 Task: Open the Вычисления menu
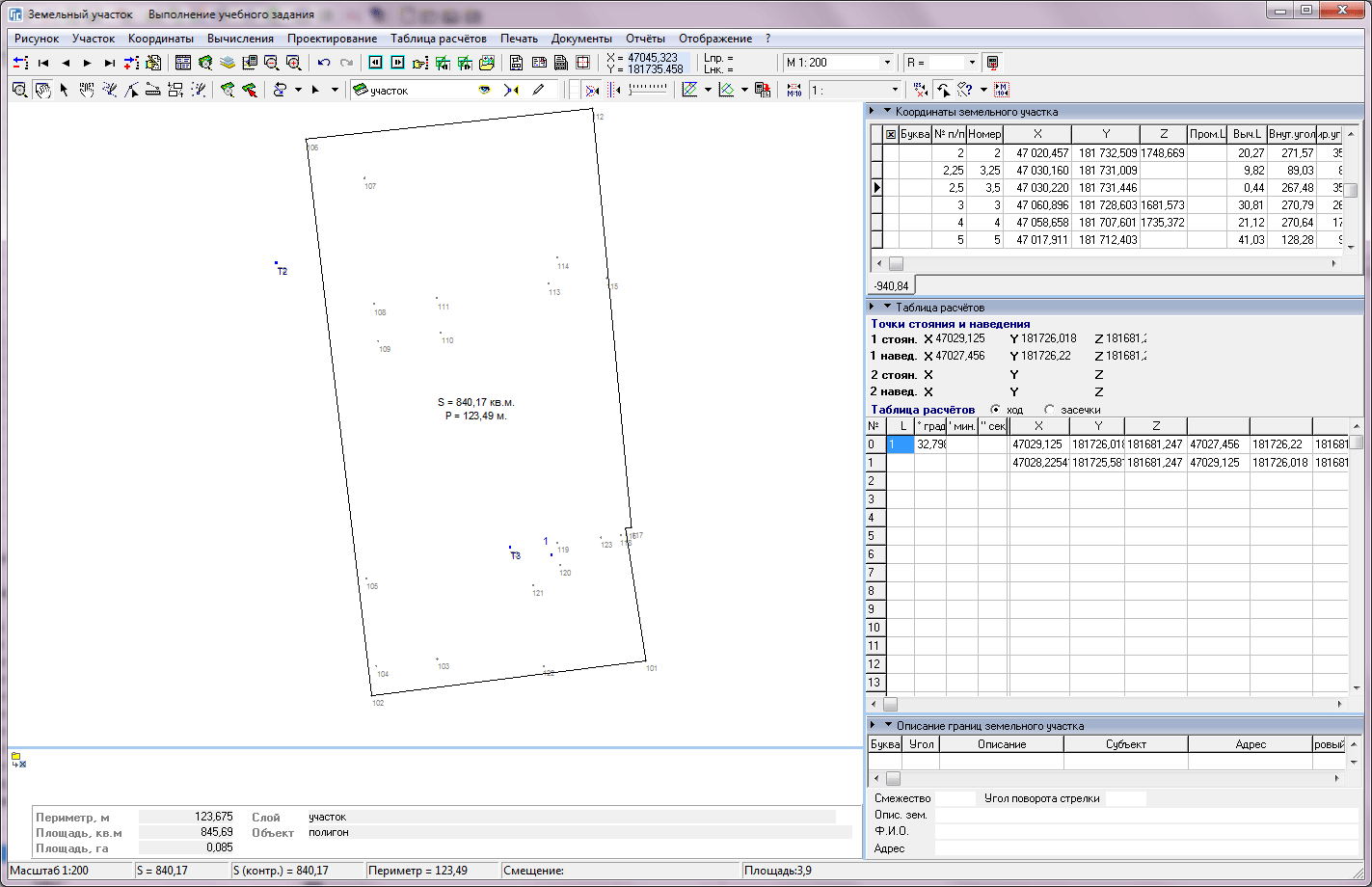tap(240, 39)
